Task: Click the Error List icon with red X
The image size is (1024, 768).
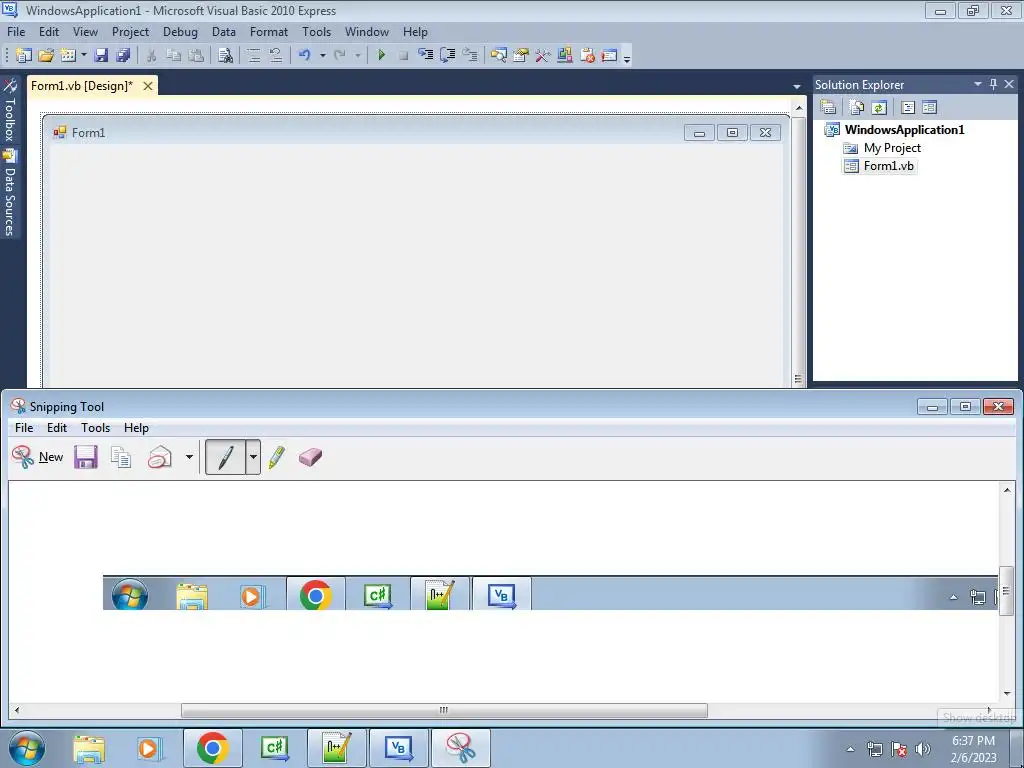Action: tap(587, 56)
